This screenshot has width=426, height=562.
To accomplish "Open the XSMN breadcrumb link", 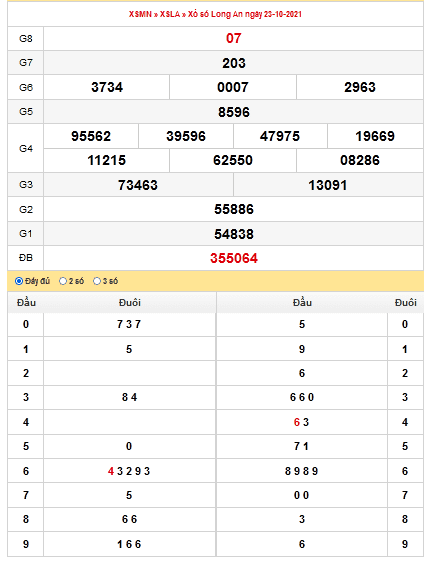I will (140, 14).
